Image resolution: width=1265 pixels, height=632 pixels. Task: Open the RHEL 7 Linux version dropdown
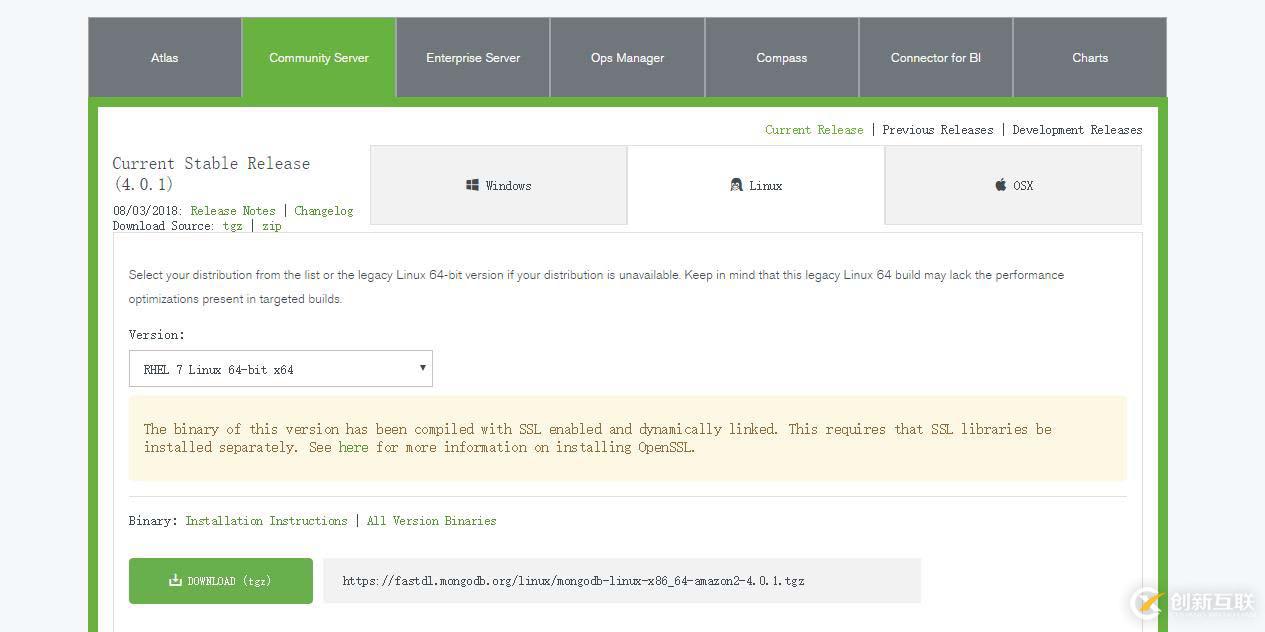(x=281, y=369)
